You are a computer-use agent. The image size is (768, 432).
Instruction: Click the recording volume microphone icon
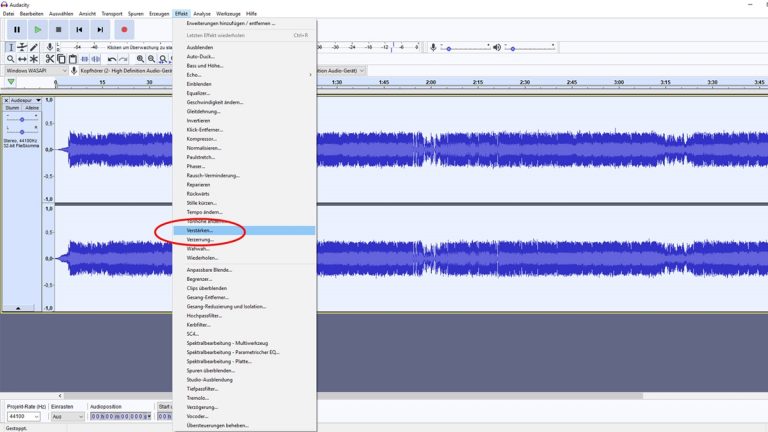pos(433,47)
